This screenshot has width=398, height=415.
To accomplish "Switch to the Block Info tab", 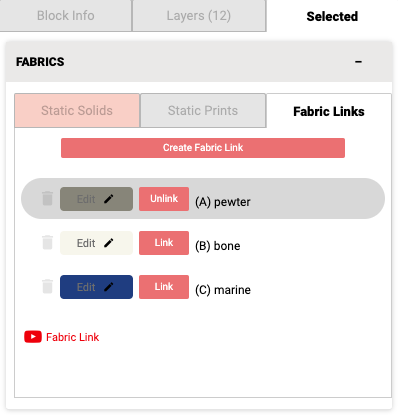I will 66,16.
